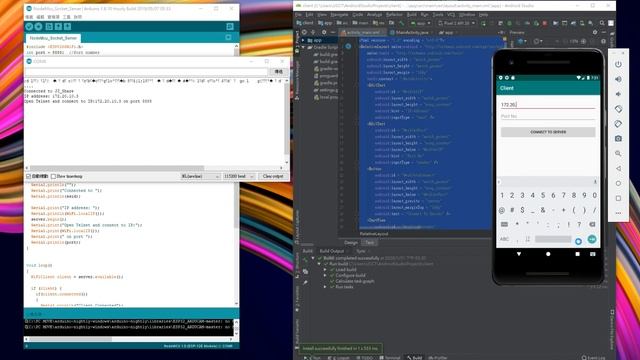Open the Arduino tab options dropdown arrow
640x360 pixels.
point(228,38)
